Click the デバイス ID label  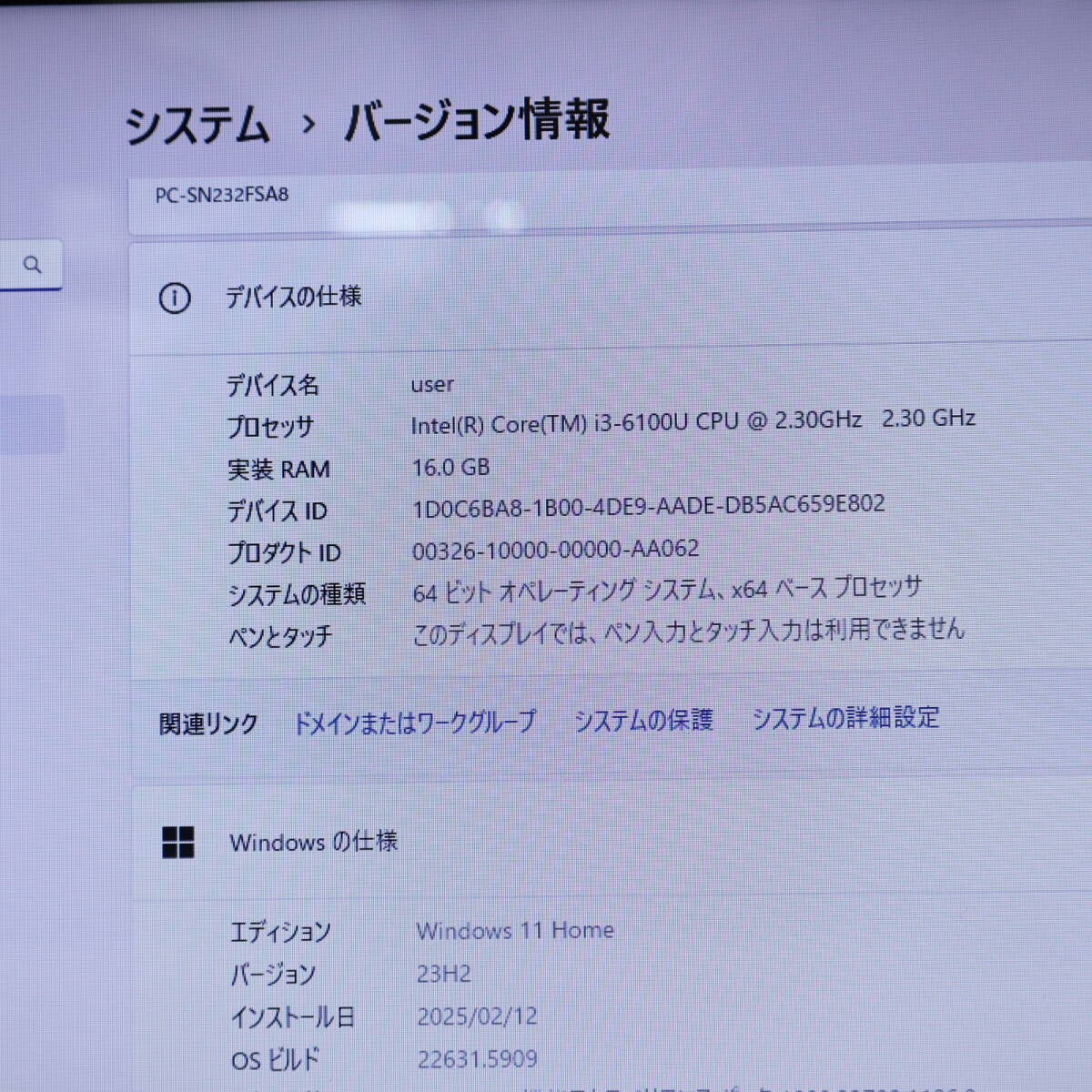pos(278,511)
